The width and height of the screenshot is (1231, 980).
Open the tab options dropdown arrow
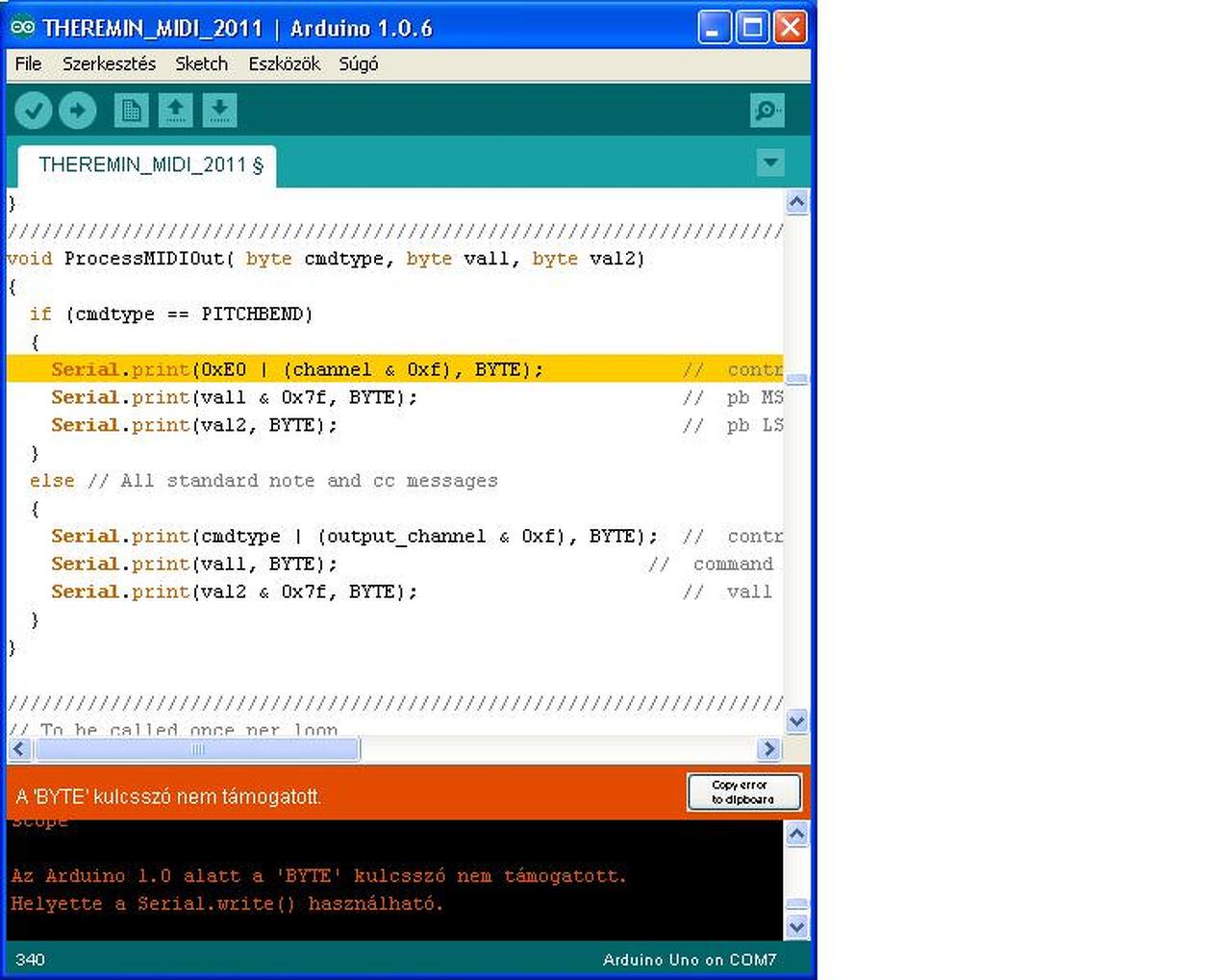click(x=770, y=163)
